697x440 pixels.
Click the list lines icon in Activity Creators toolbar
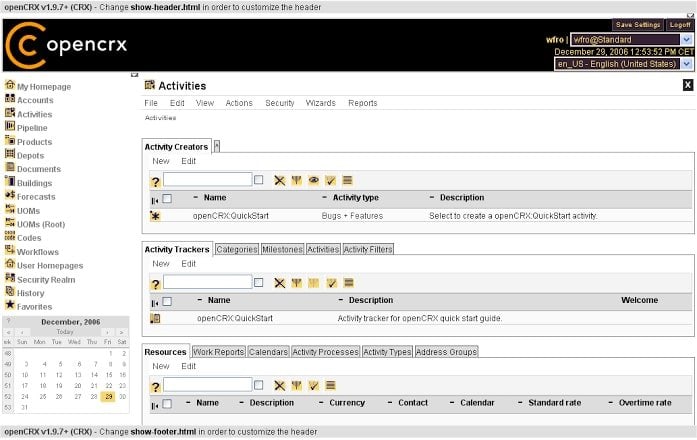(348, 180)
